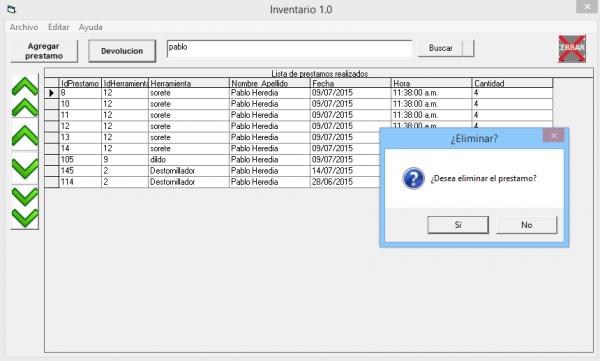This screenshot has height=361, width=600.
Task: Click the search field containing "pablo"
Action: (290, 49)
